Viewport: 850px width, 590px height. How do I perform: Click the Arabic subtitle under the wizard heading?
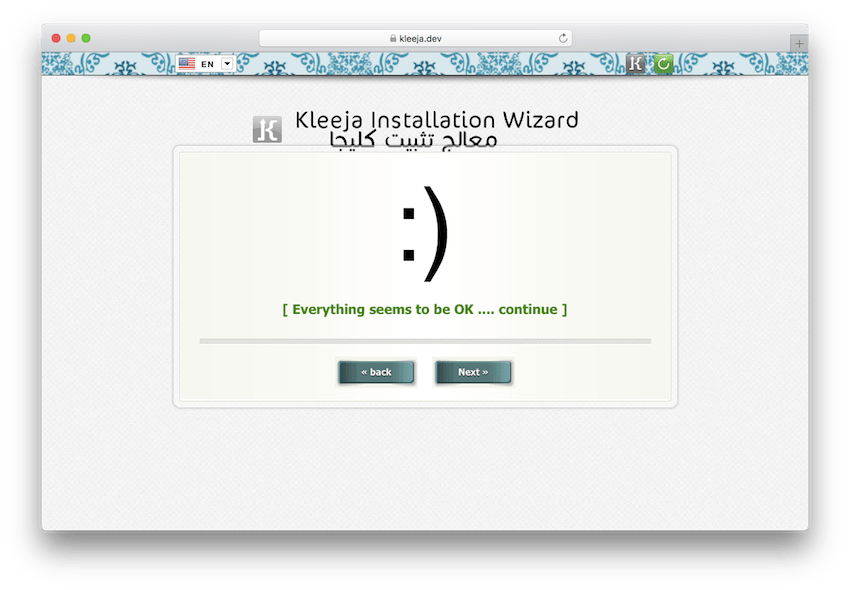pyautogui.click(x=413, y=140)
